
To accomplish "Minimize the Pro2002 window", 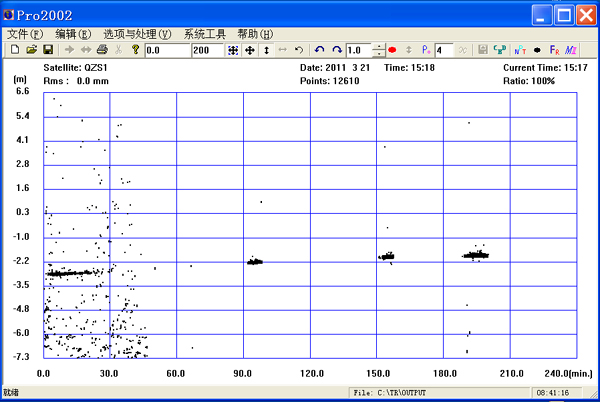I will pyautogui.click(x=541, y=15).
